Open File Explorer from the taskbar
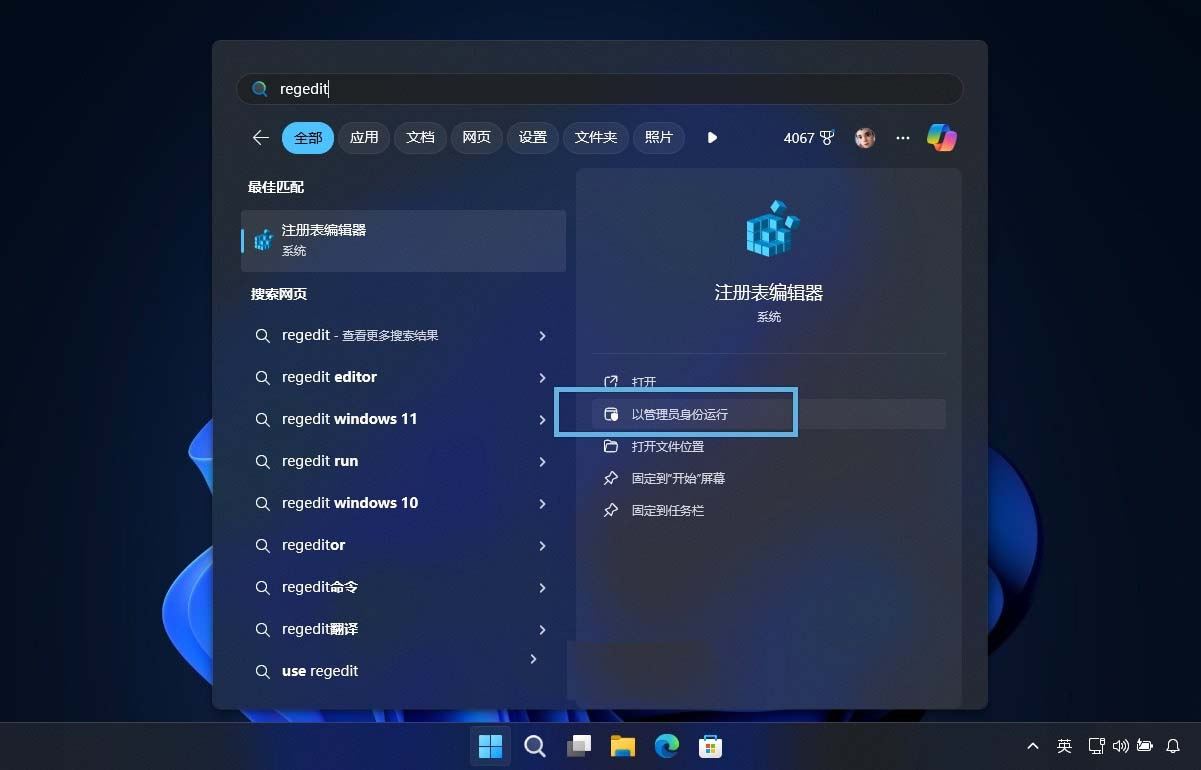The height and width of the screenshot is (770, 1201). 623,746
